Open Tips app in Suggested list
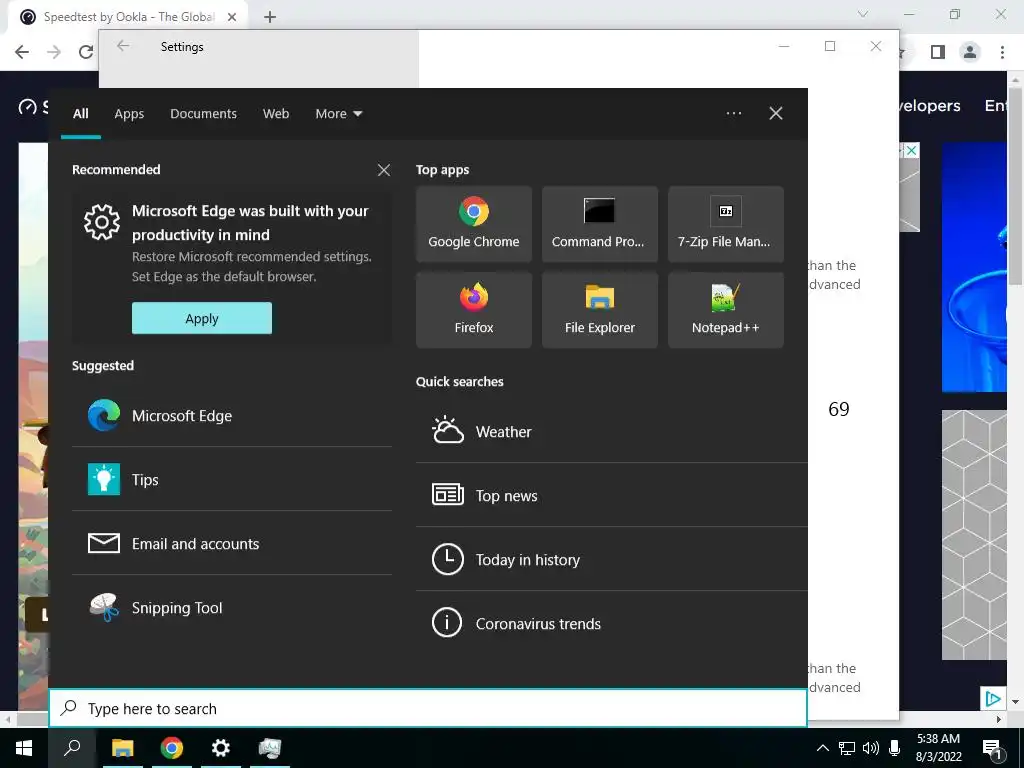The width and height of the screenshot is (1024, 768). [232, 479]
